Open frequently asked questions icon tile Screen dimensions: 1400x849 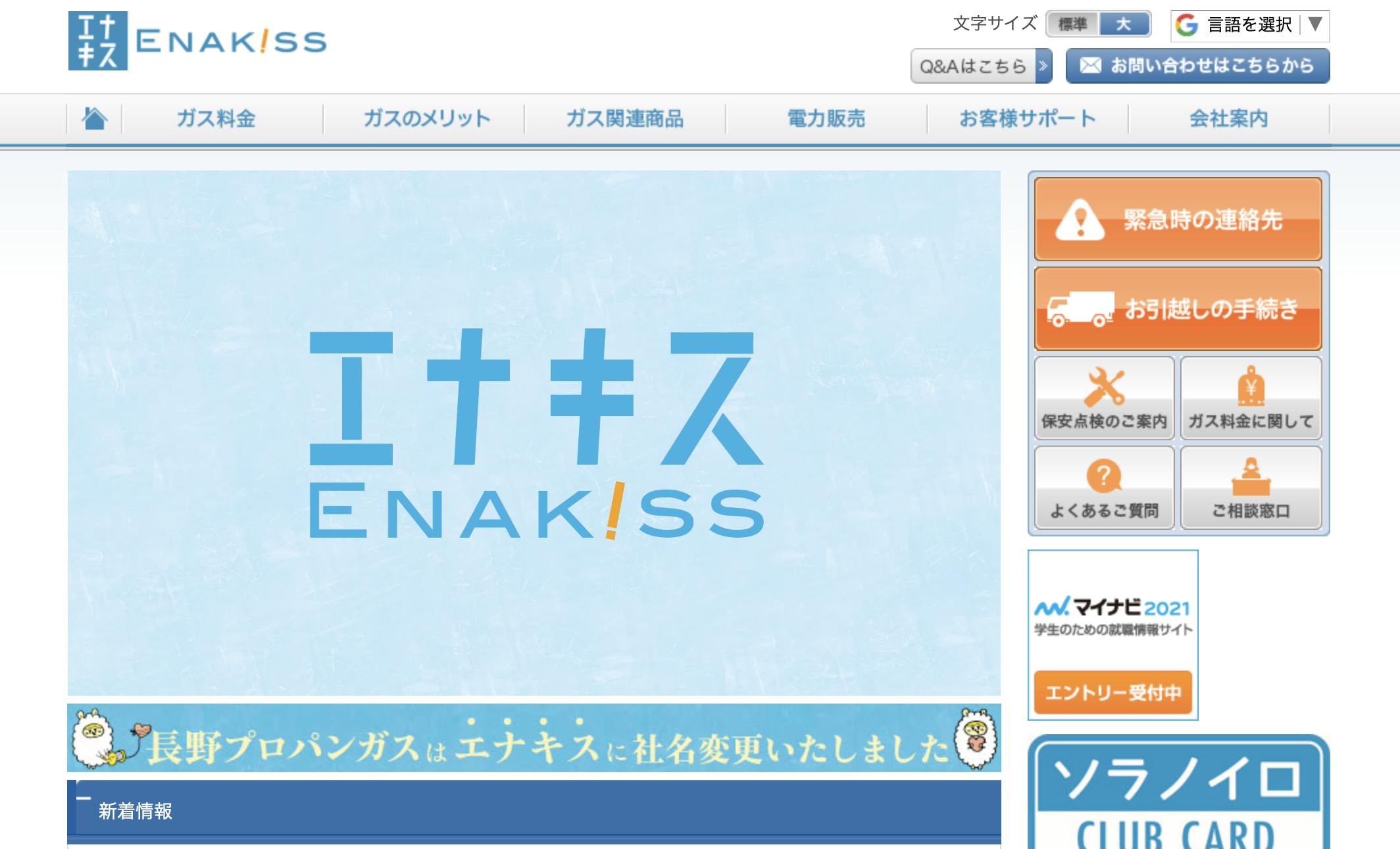click(x=1104, y=488)
